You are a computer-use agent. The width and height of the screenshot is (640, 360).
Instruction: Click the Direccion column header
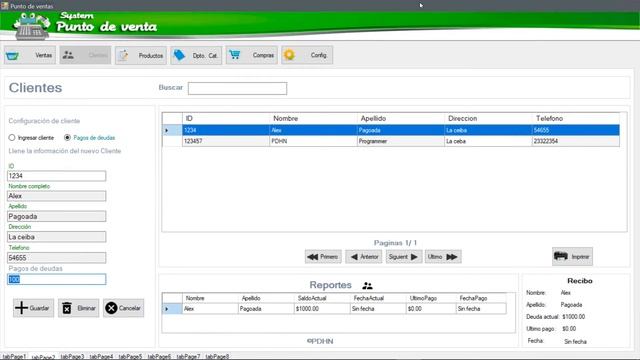489,119
